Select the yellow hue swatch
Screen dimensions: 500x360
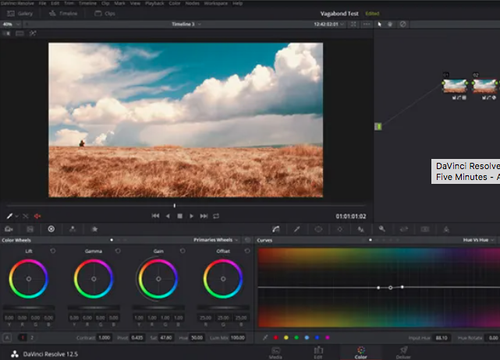(286, 338)
